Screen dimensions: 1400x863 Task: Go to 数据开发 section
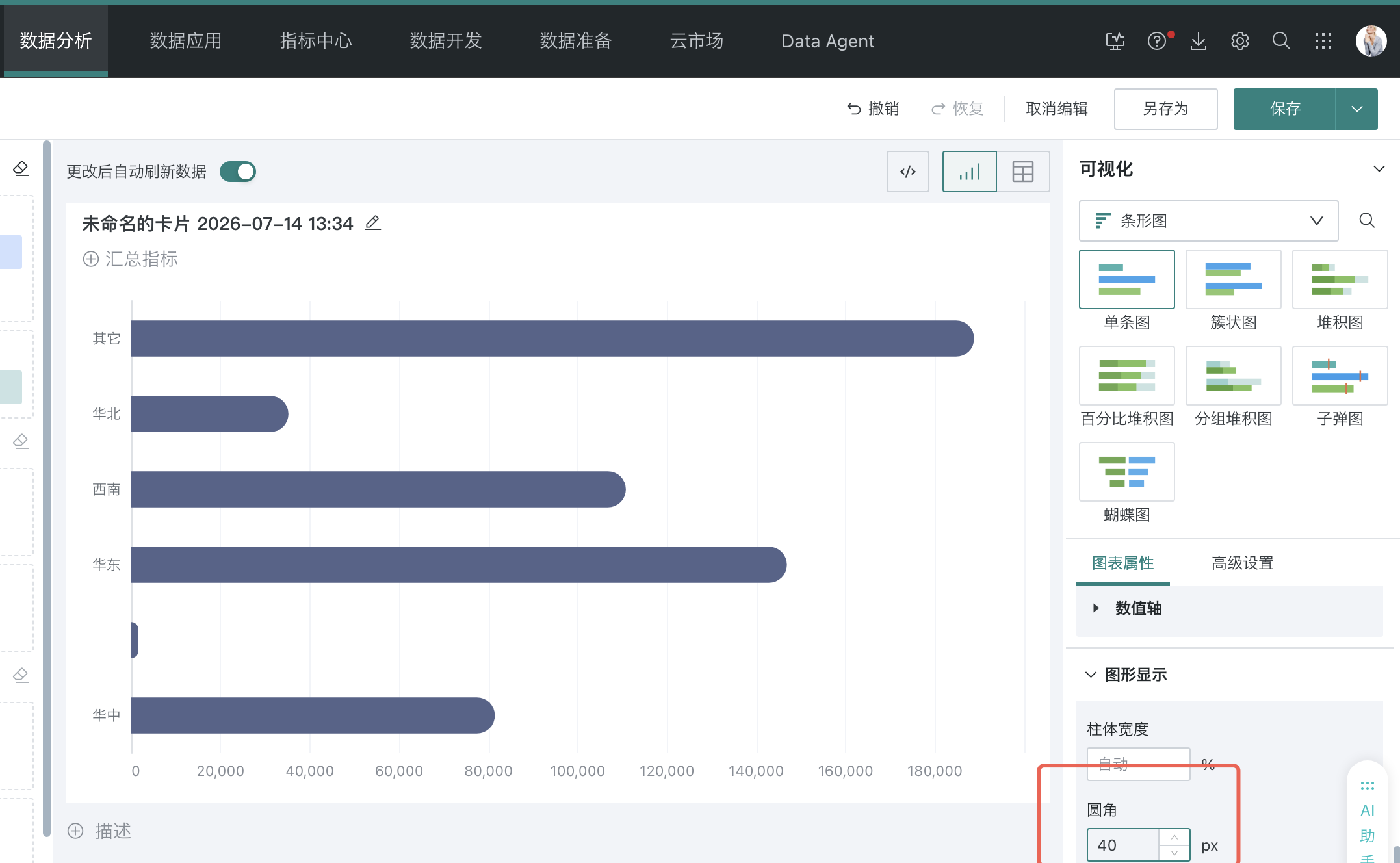tap(446, 41)
